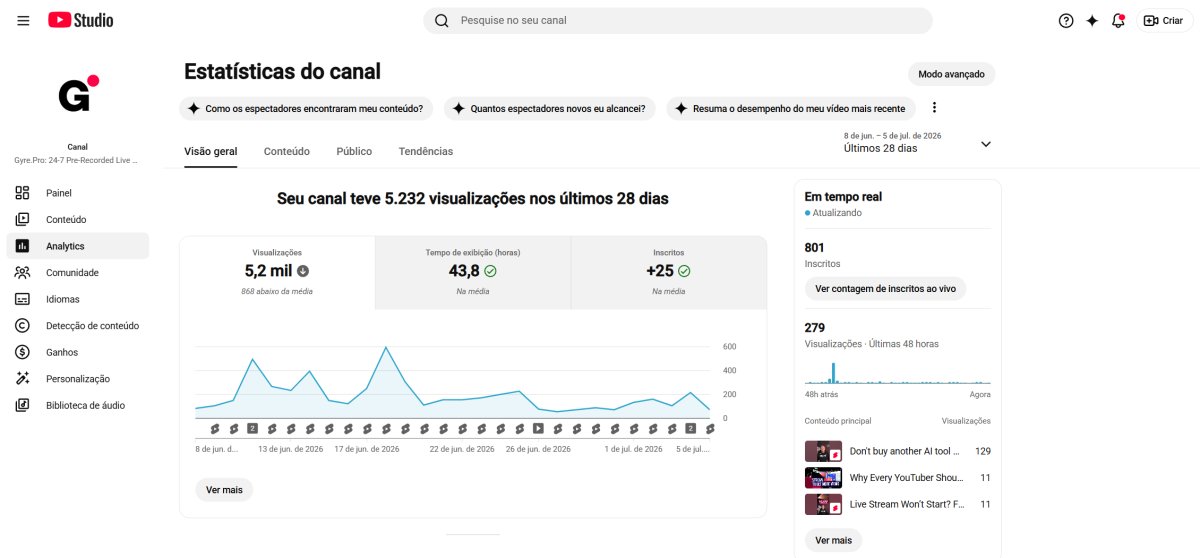
Task: Open Painel in the sidebar
Action: pyautogui.click(x=77, y=193)
